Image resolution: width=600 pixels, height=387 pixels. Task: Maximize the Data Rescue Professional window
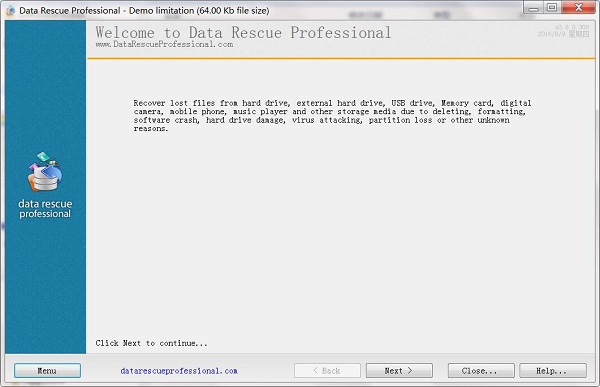[x=552, y=8]
